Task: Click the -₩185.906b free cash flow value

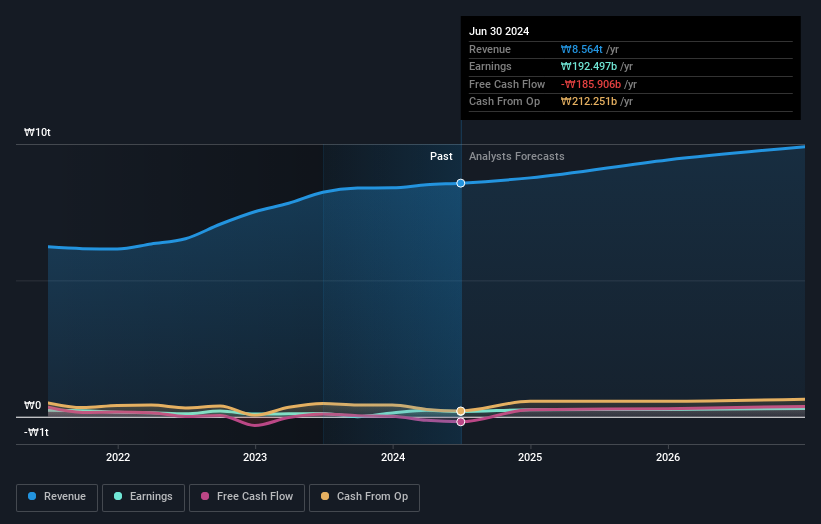Action: [x=591, y=84]
